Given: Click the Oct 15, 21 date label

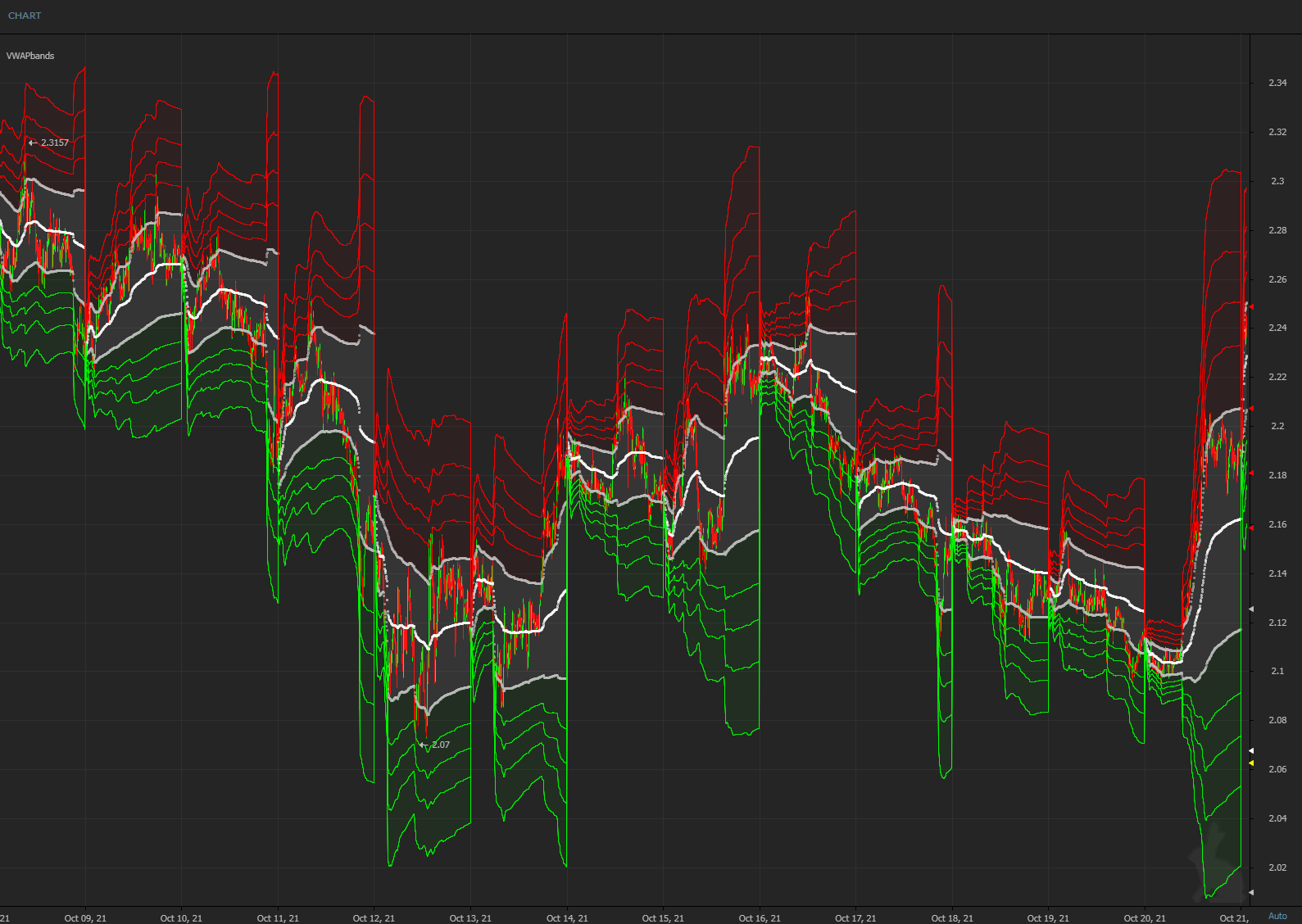Looking at the screenshot, I should (663, 918).
